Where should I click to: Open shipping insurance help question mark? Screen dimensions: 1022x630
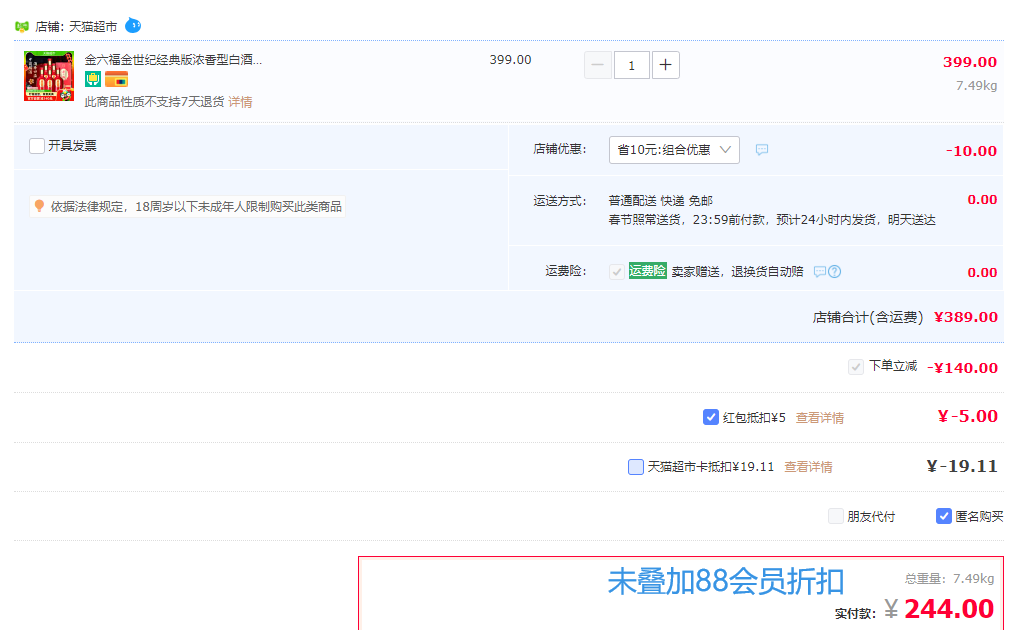834,272
